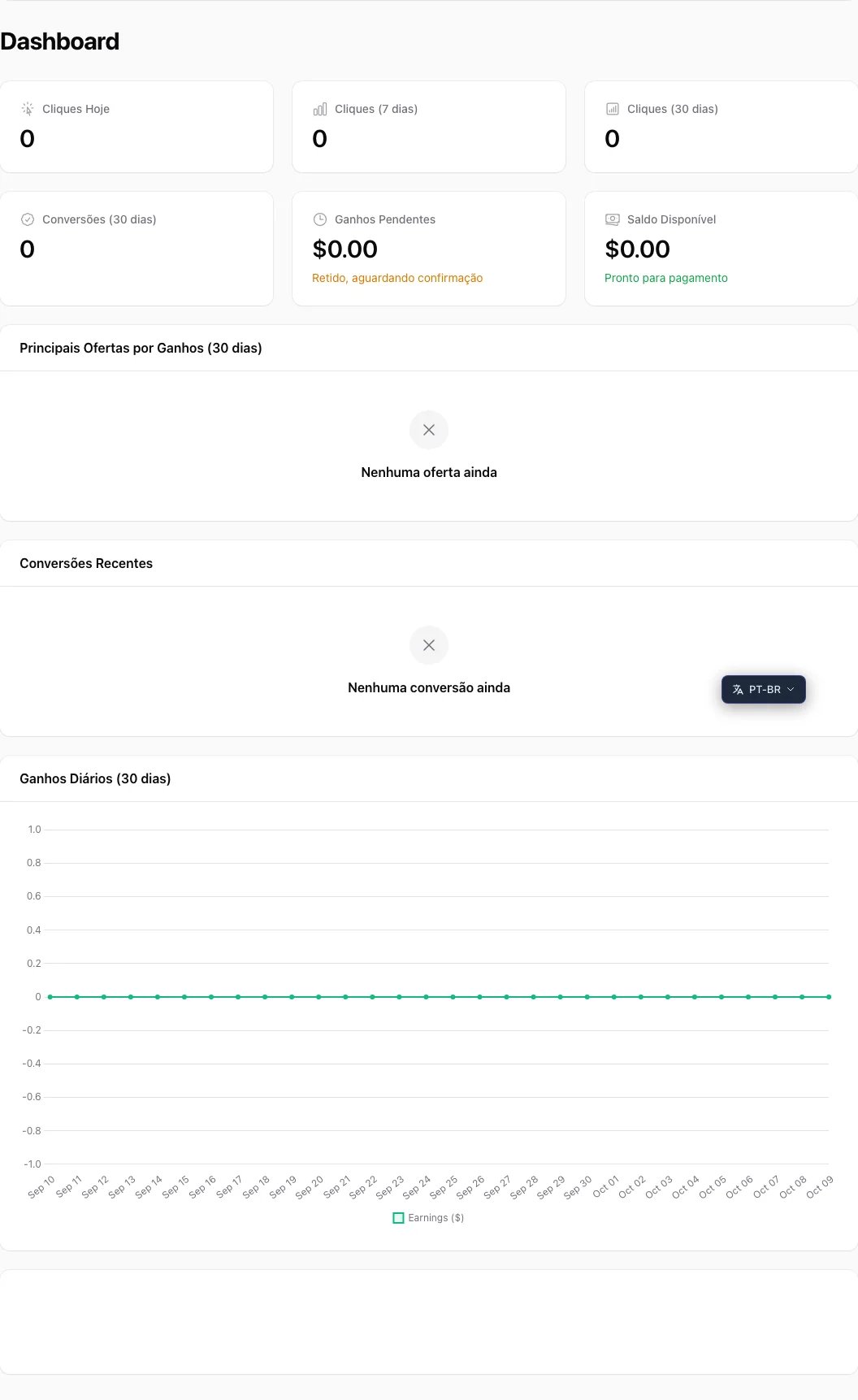Screen dimensions: 858x1400
Task: Click the Retido, aguardando confirmação text
Action: coord(397,278)
